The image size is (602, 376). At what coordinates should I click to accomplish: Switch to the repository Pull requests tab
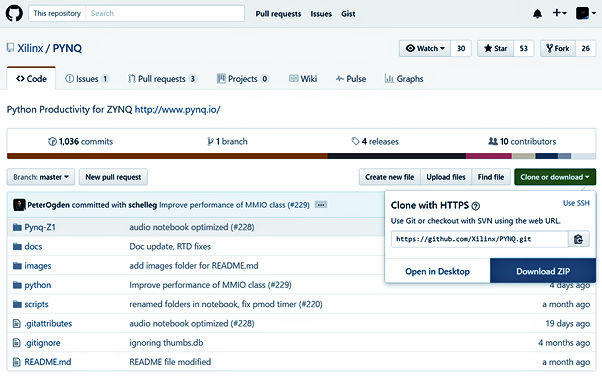point(162,79)
